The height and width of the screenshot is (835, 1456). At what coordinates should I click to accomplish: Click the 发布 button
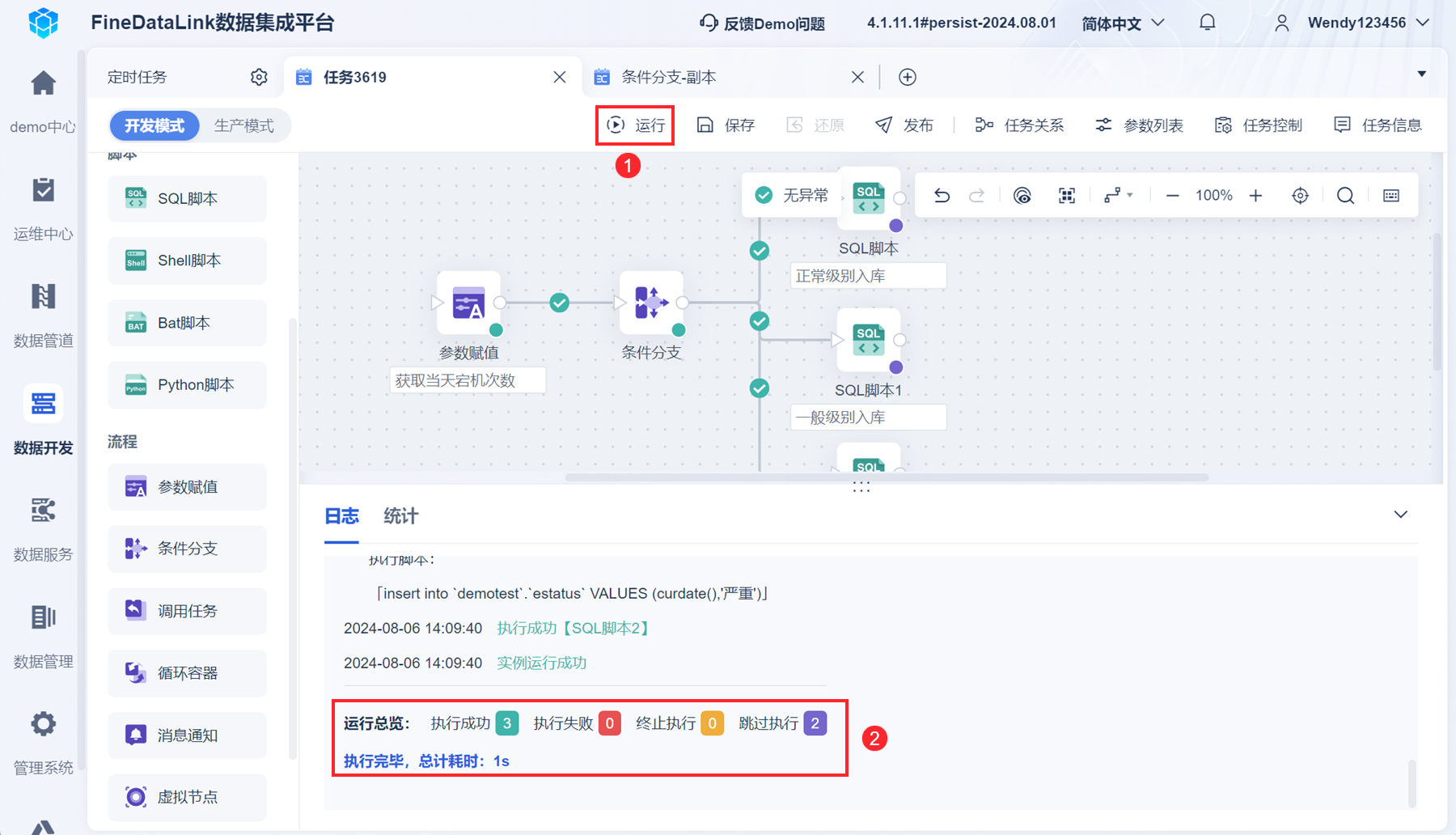(x=904, y=125)
